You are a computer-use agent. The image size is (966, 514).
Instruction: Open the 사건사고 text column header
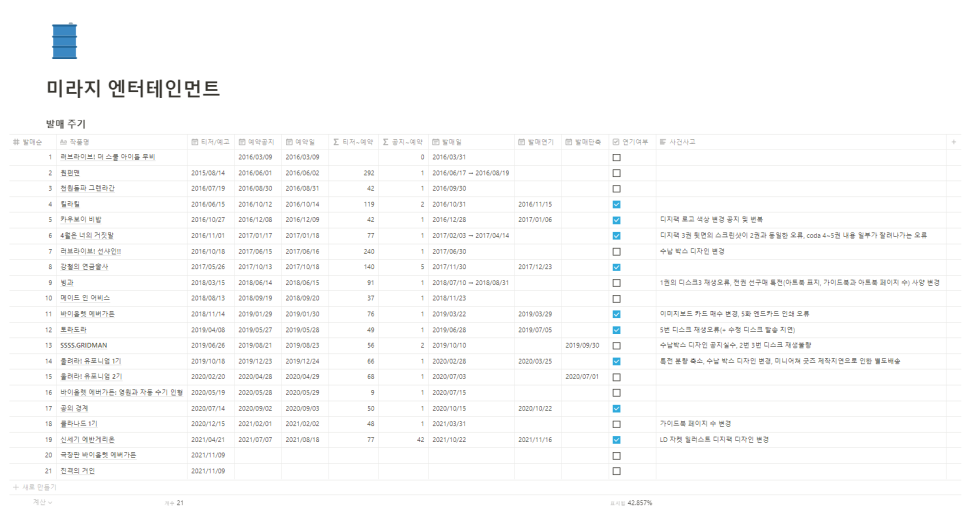point(677,142)
